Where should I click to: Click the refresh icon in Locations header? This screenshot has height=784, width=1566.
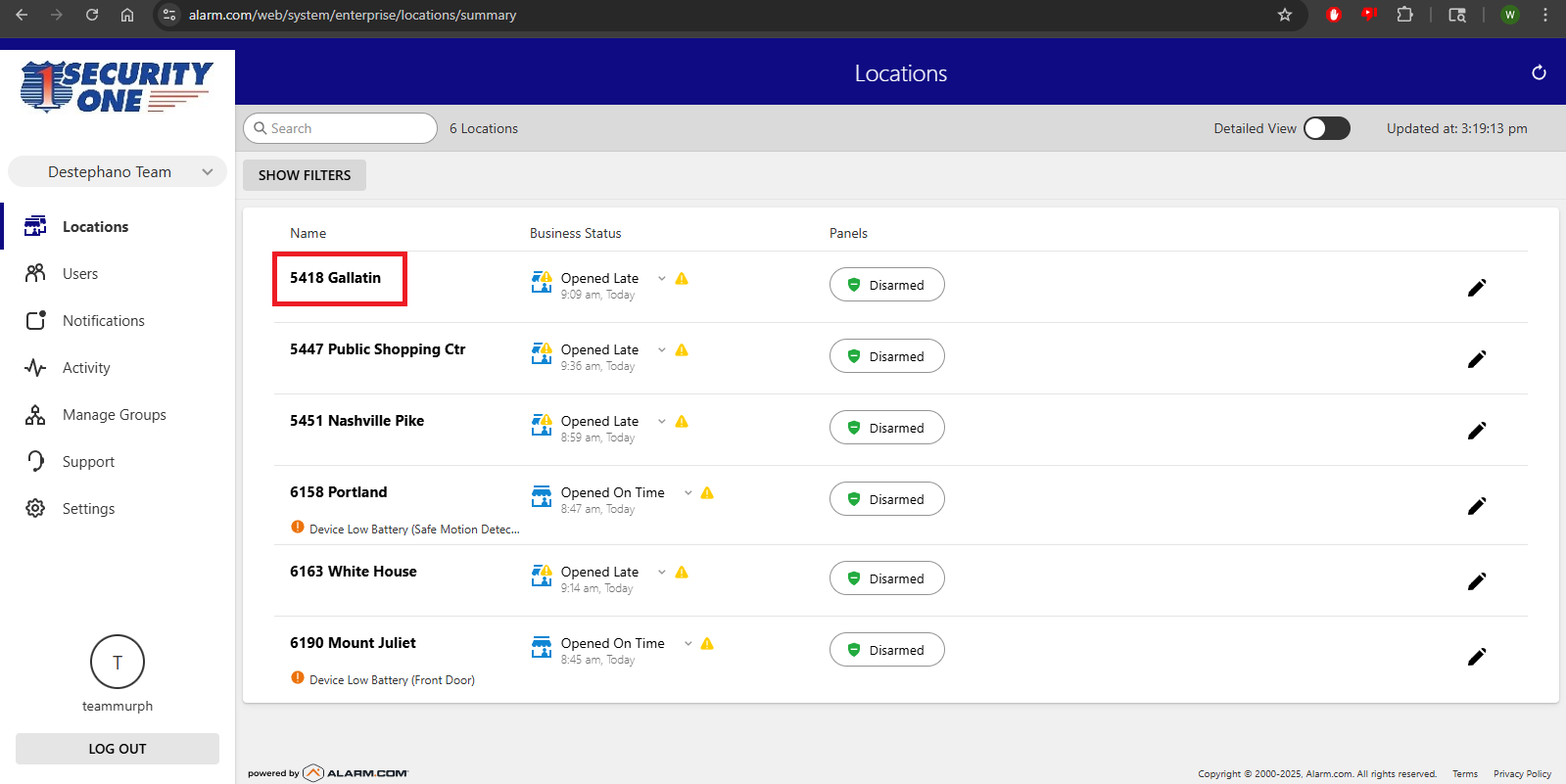pos(1539,72)
